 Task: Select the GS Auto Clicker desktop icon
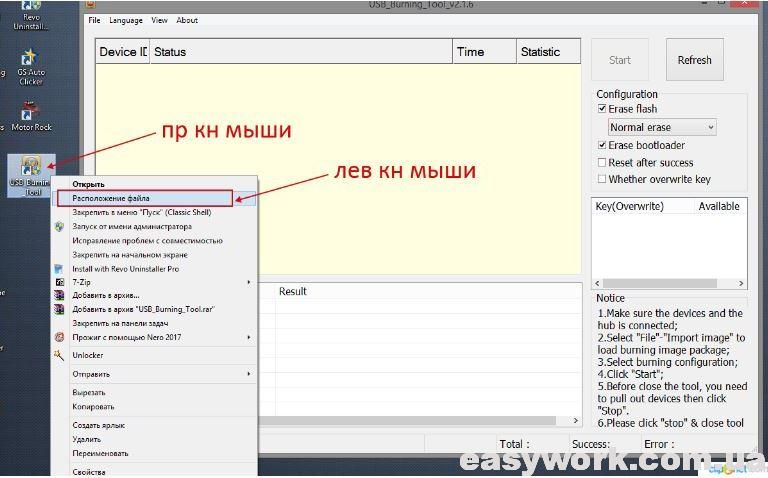click(30, 62)
